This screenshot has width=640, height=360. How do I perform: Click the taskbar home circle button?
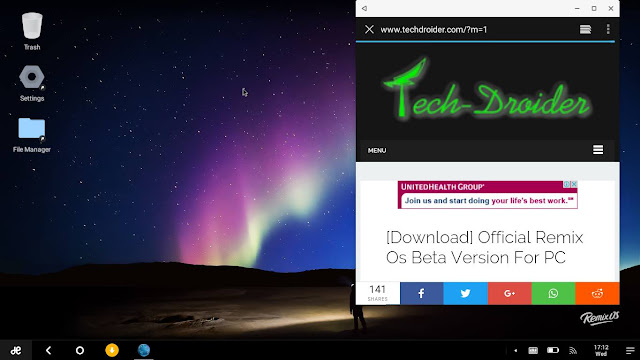coord(80,350)
